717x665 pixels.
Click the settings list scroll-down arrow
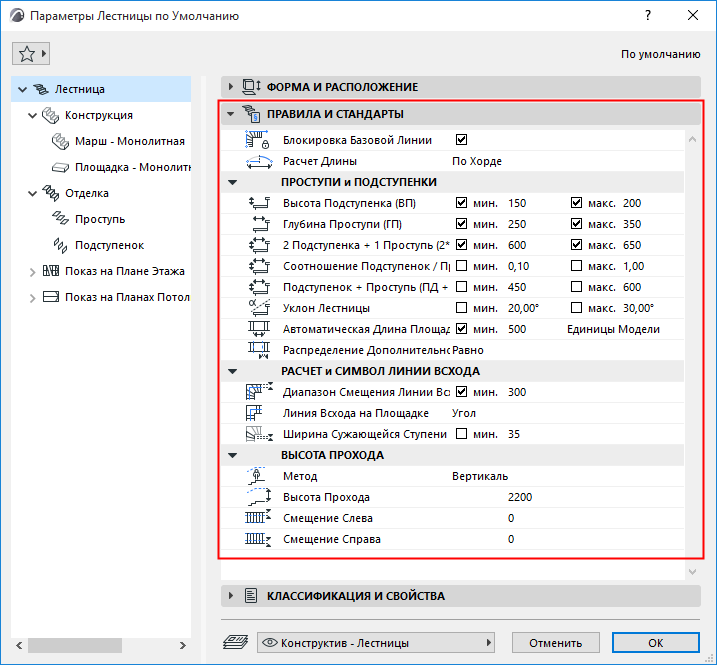(x=692, y=572)
